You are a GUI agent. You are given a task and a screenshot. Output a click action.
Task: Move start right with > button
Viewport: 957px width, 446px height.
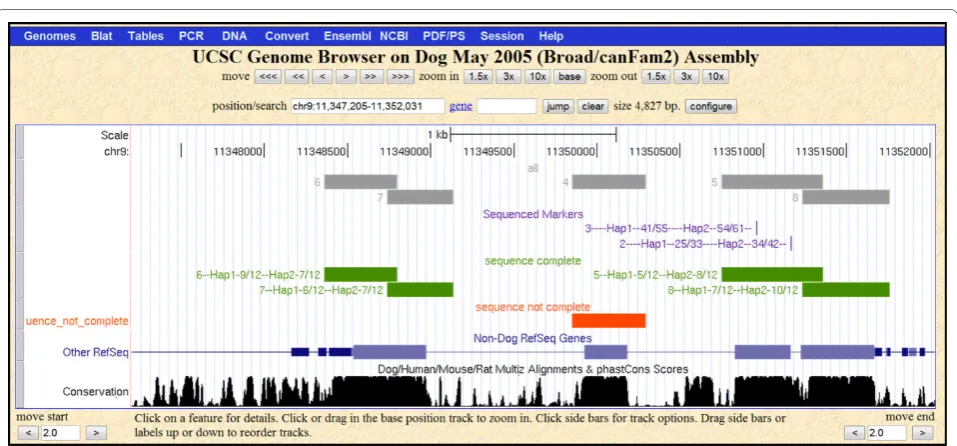[x=95, y=433]
